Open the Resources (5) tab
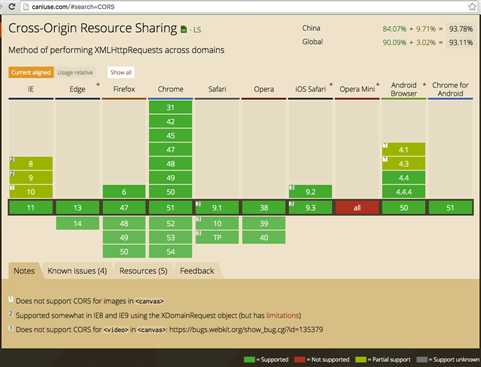The height and width of the screenshot is (367, 481). click(x=143, y=271)
